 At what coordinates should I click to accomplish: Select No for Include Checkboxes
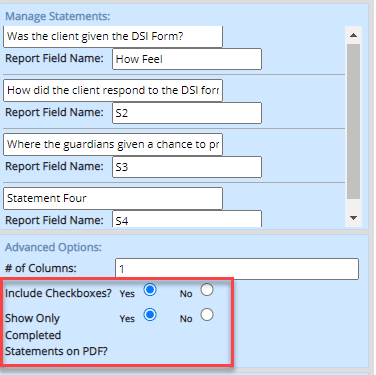(x=207, y=290)
